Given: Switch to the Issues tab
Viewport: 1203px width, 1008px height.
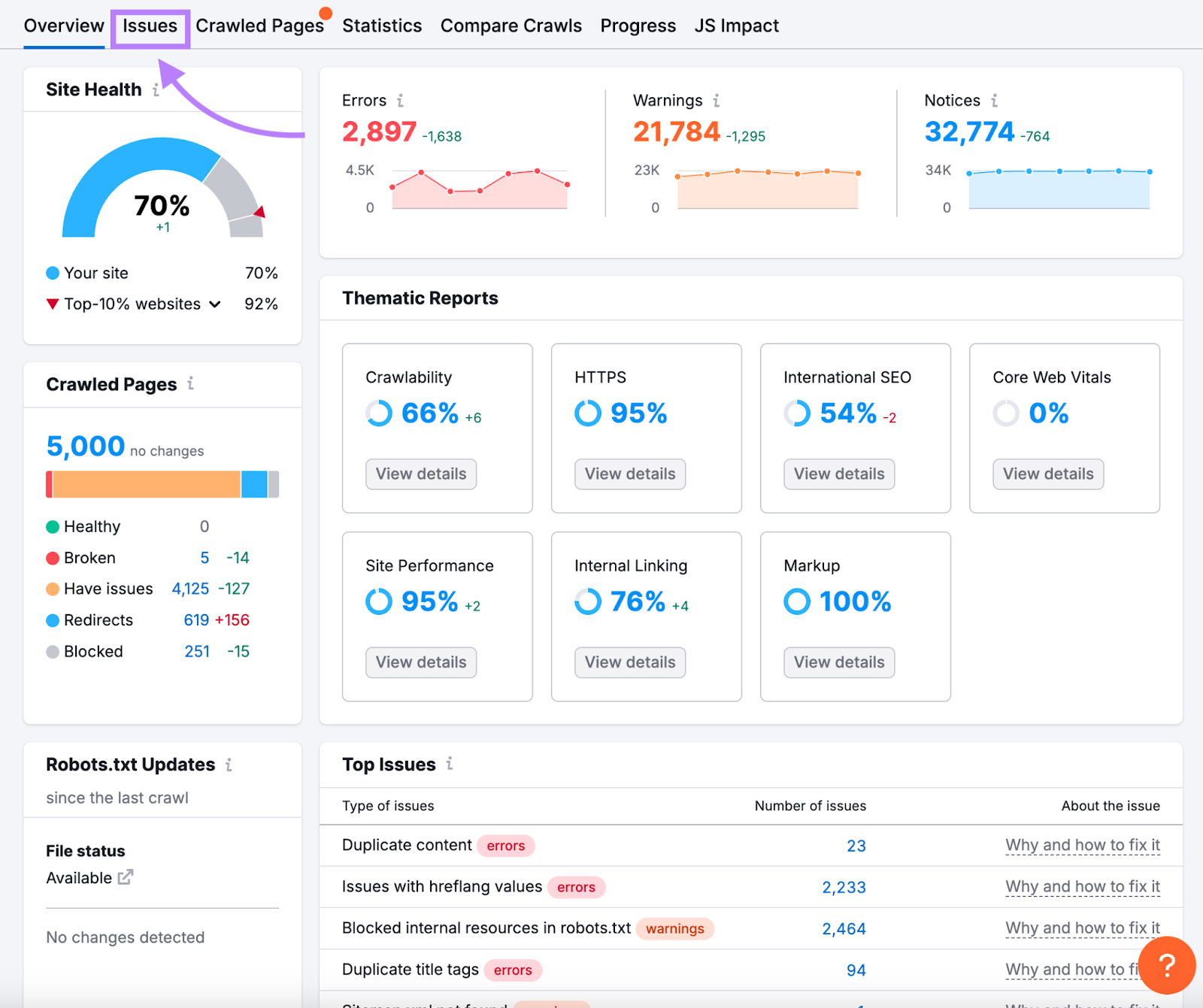Looking at the screenshot, I should pyautogui.click(x=150, y=26).
